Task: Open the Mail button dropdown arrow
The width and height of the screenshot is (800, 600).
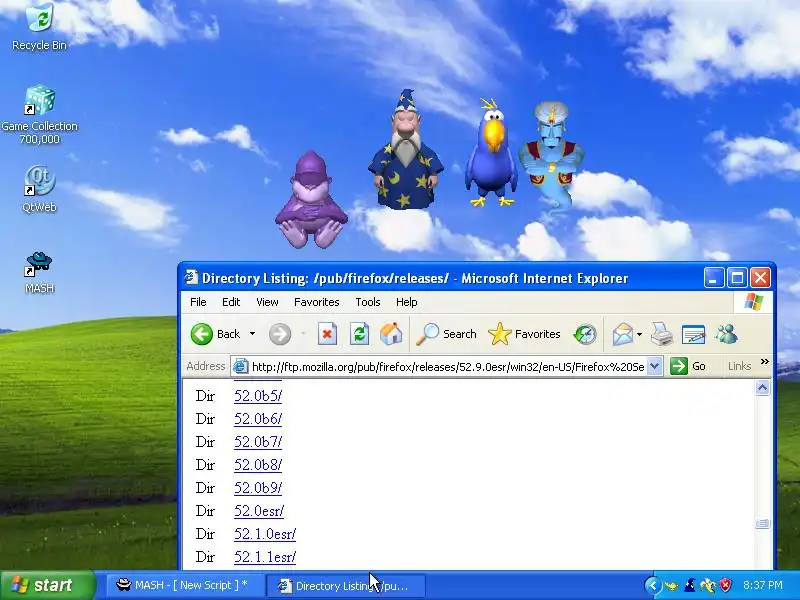Action: [639, 335]
